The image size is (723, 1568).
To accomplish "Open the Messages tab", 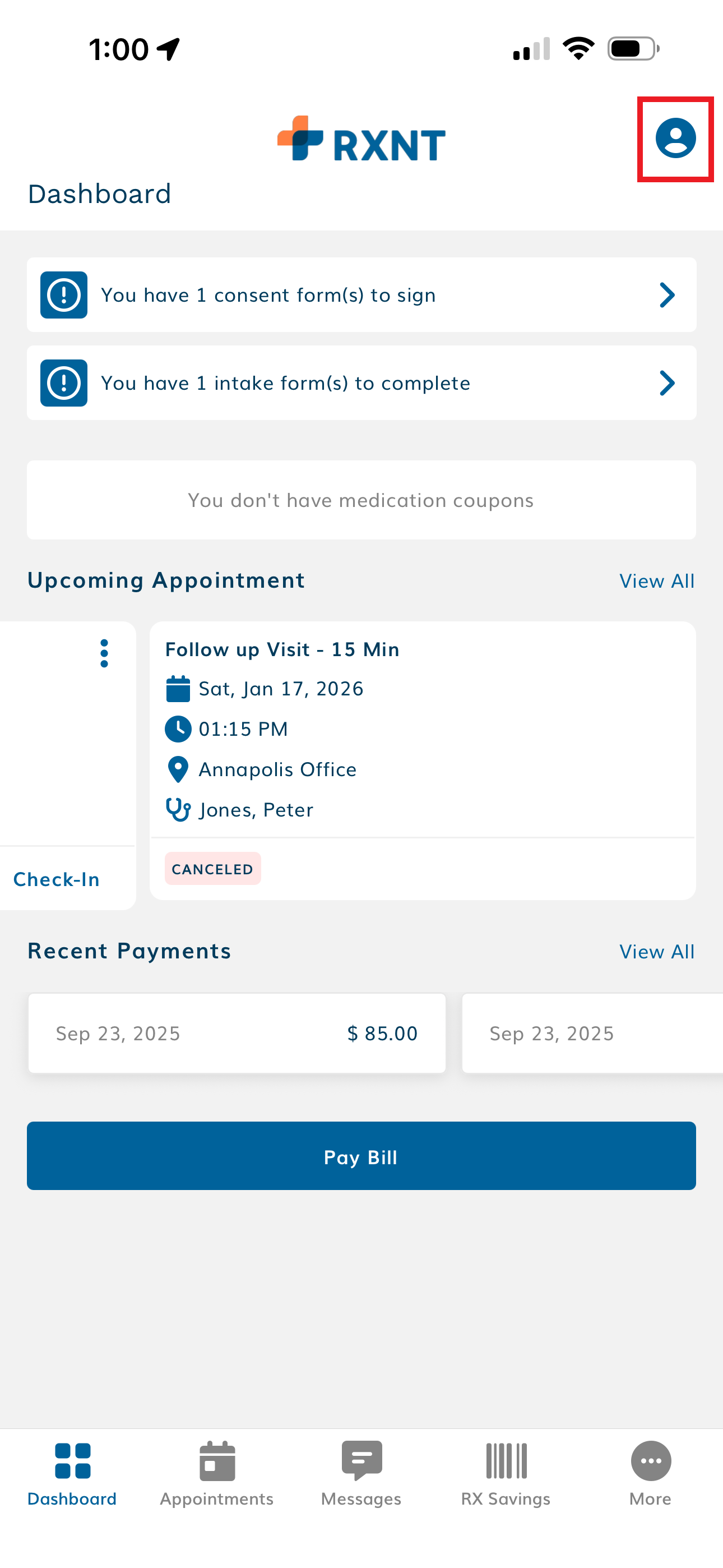I will pyautogui.click(x=361, y=1473).
